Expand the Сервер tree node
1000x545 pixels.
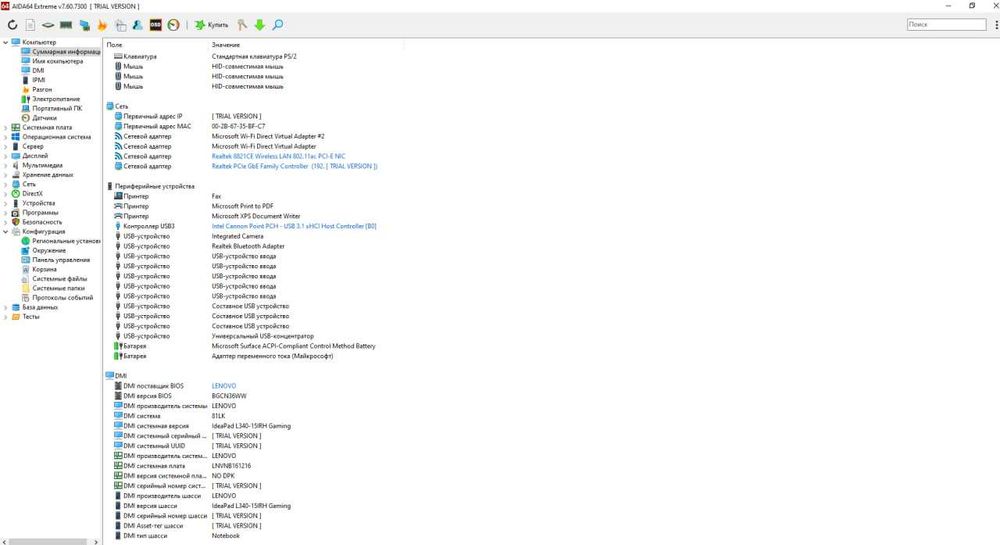[x=6, y=147]
